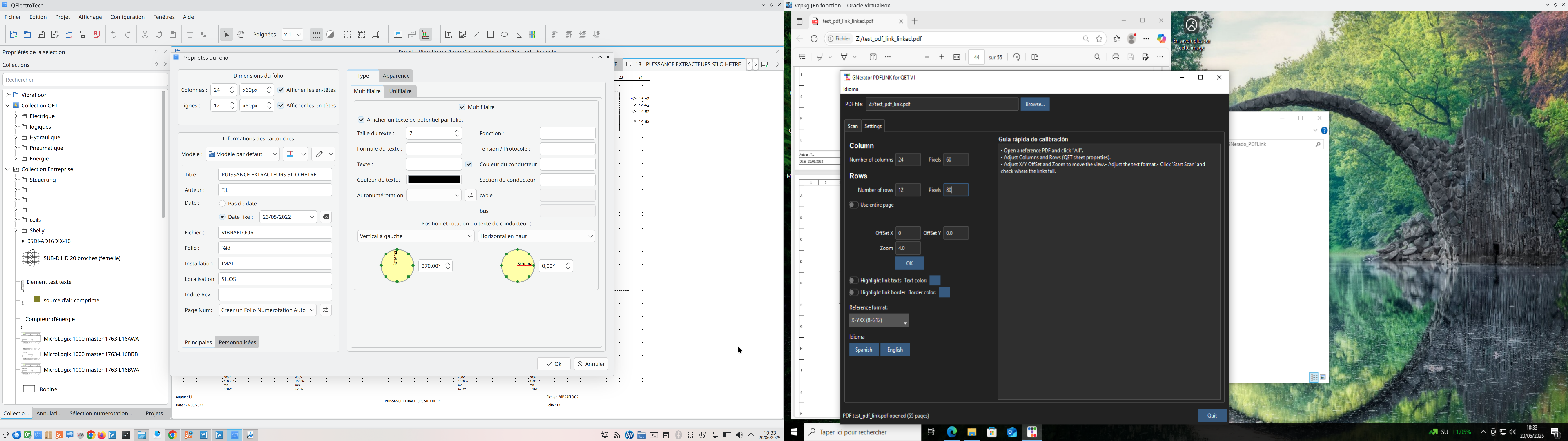This screenshot has height=441, width=1568.
Task: Open the Poignées x 1 dropdown
Action: [292, 35]
